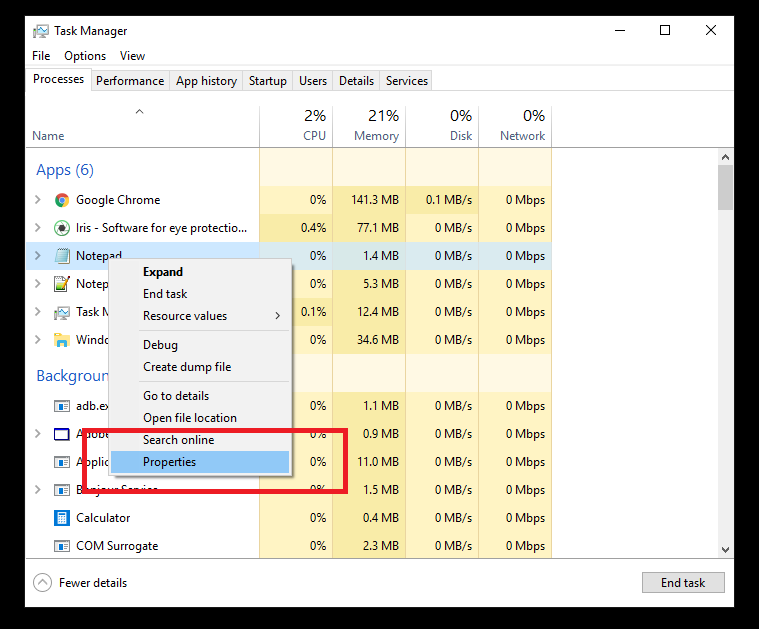Screen dimensions: 759x629
Task: Click the Task Manager process icon in list
Action: coord(61,312)
